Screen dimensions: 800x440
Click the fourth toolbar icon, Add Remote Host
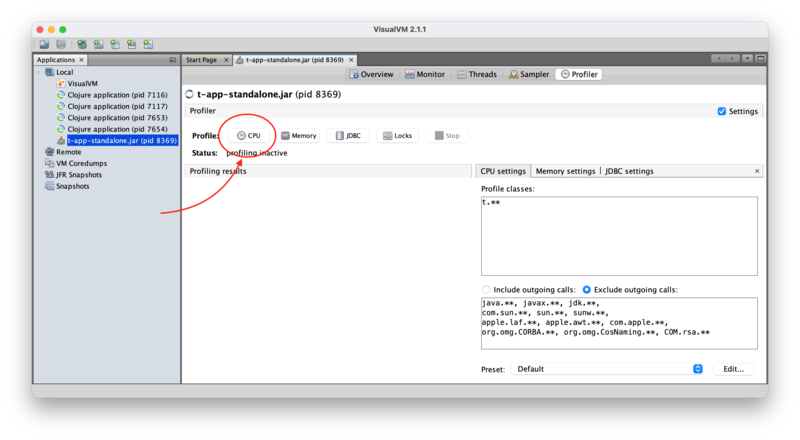(98, 44)
